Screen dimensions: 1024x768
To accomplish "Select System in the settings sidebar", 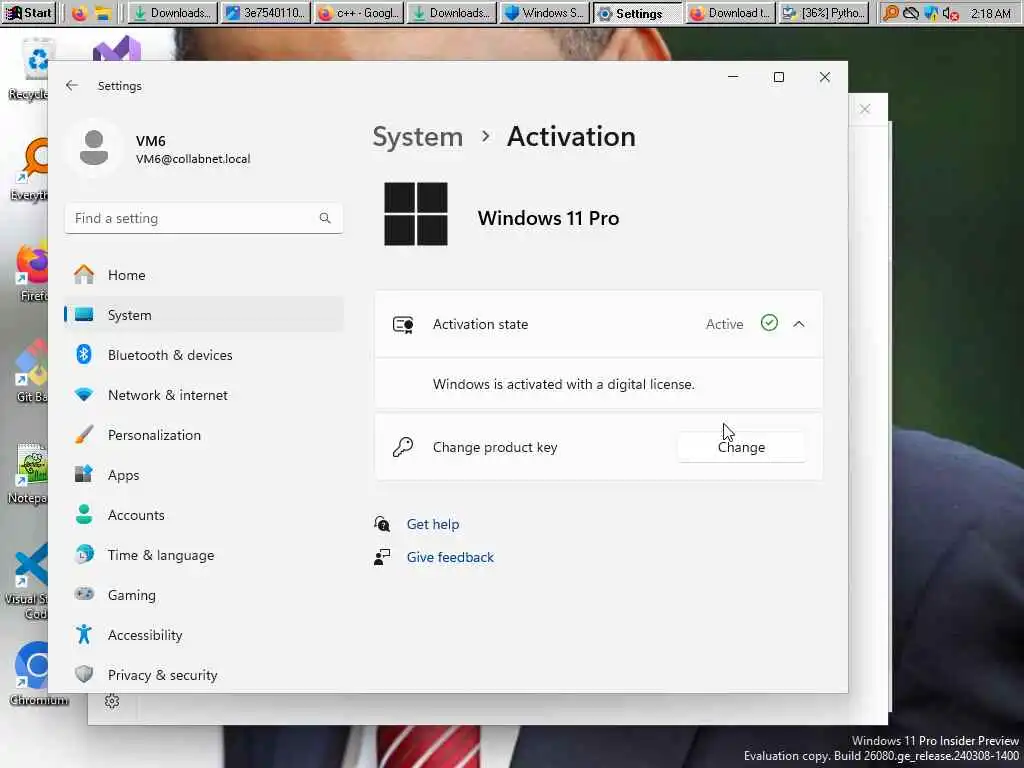I will 204,315.
